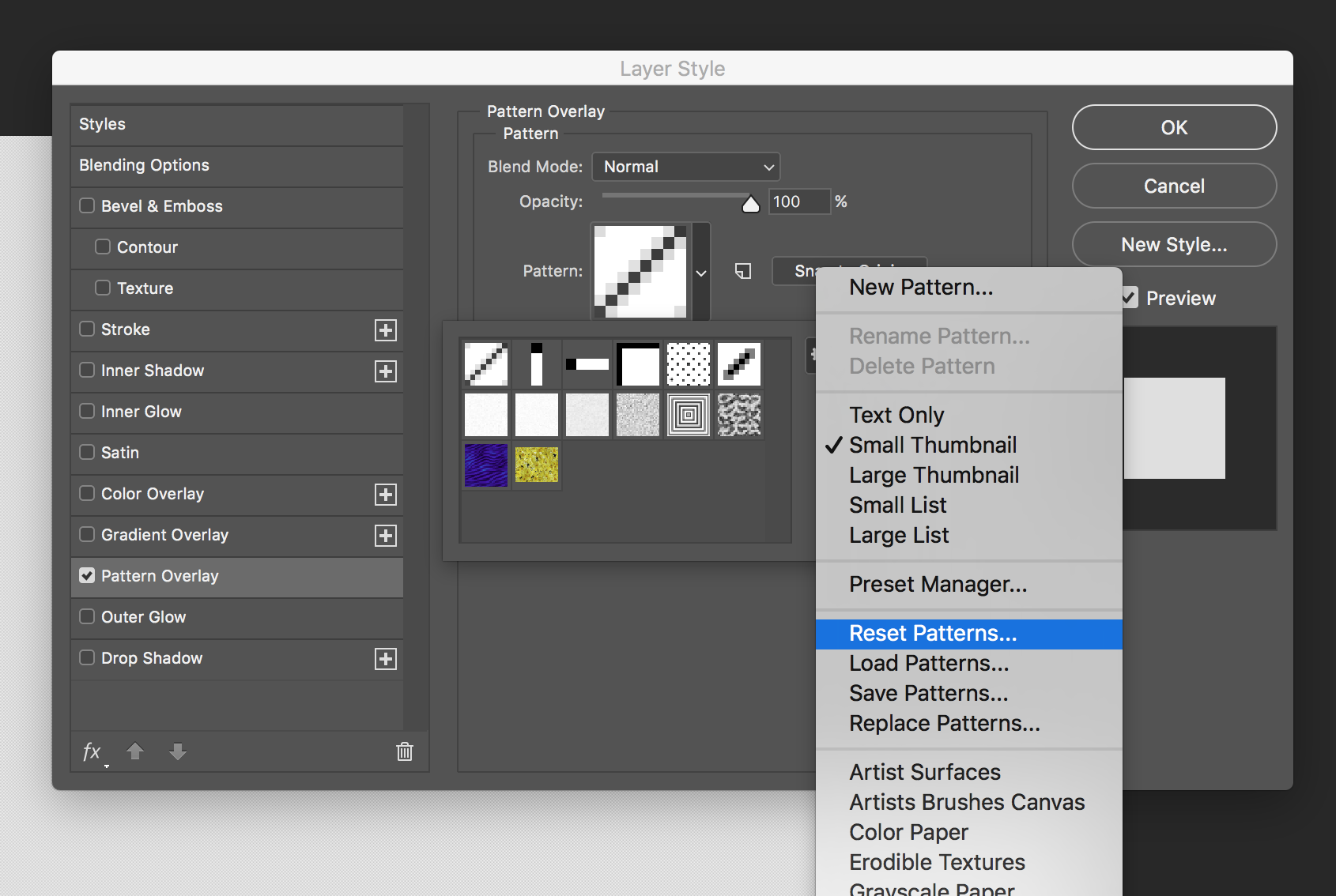Click the fx add layer style icon
Screen dimensions: 1336x896
pos(92,751)
